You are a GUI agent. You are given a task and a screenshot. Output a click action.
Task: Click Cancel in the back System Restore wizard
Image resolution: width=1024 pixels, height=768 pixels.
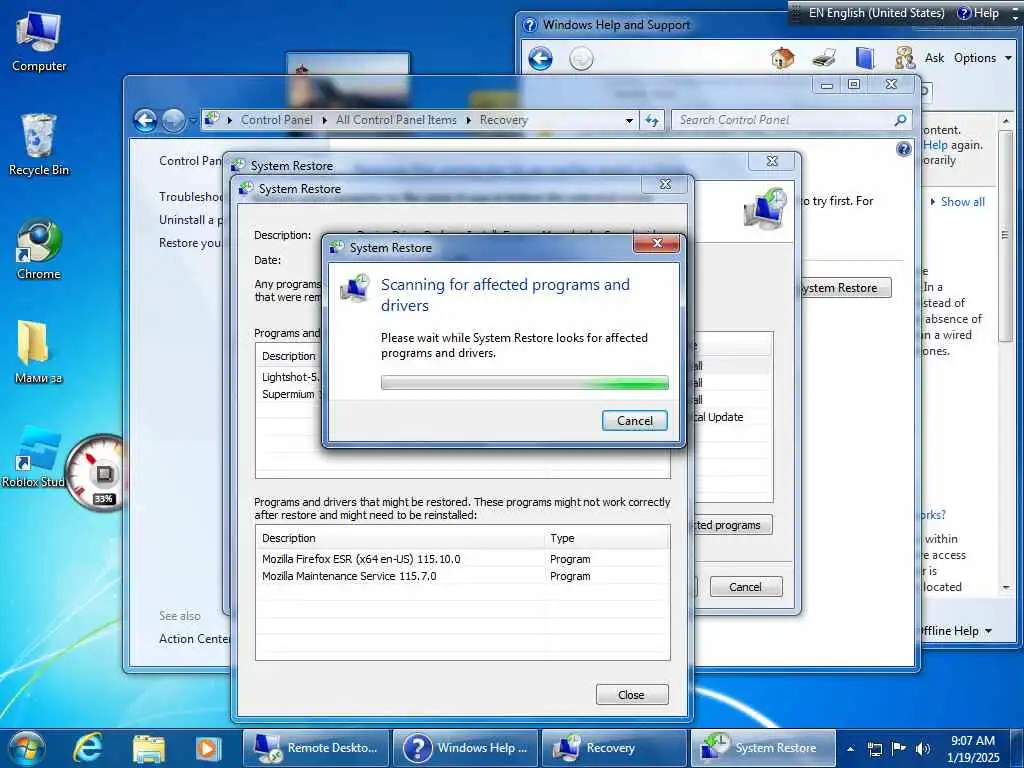pos(745,586)
